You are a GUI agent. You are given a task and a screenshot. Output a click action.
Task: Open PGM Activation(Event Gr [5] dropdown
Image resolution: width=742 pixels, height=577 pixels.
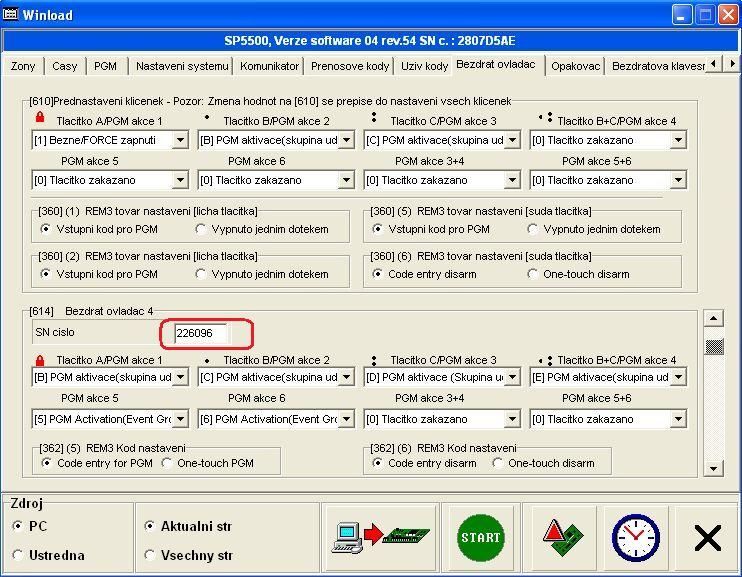click(x=180, y=419)
